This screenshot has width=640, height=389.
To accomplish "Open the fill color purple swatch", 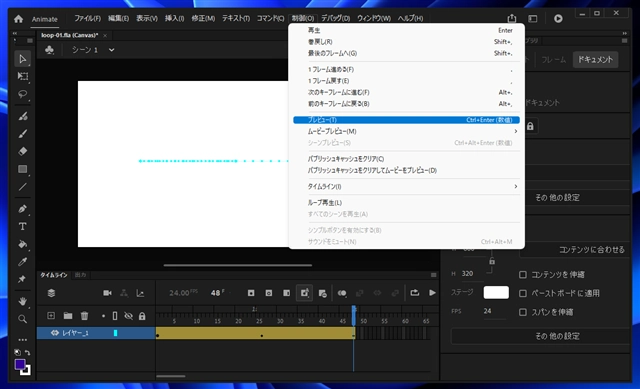I will pyautogui.click(x=20, y=364).
